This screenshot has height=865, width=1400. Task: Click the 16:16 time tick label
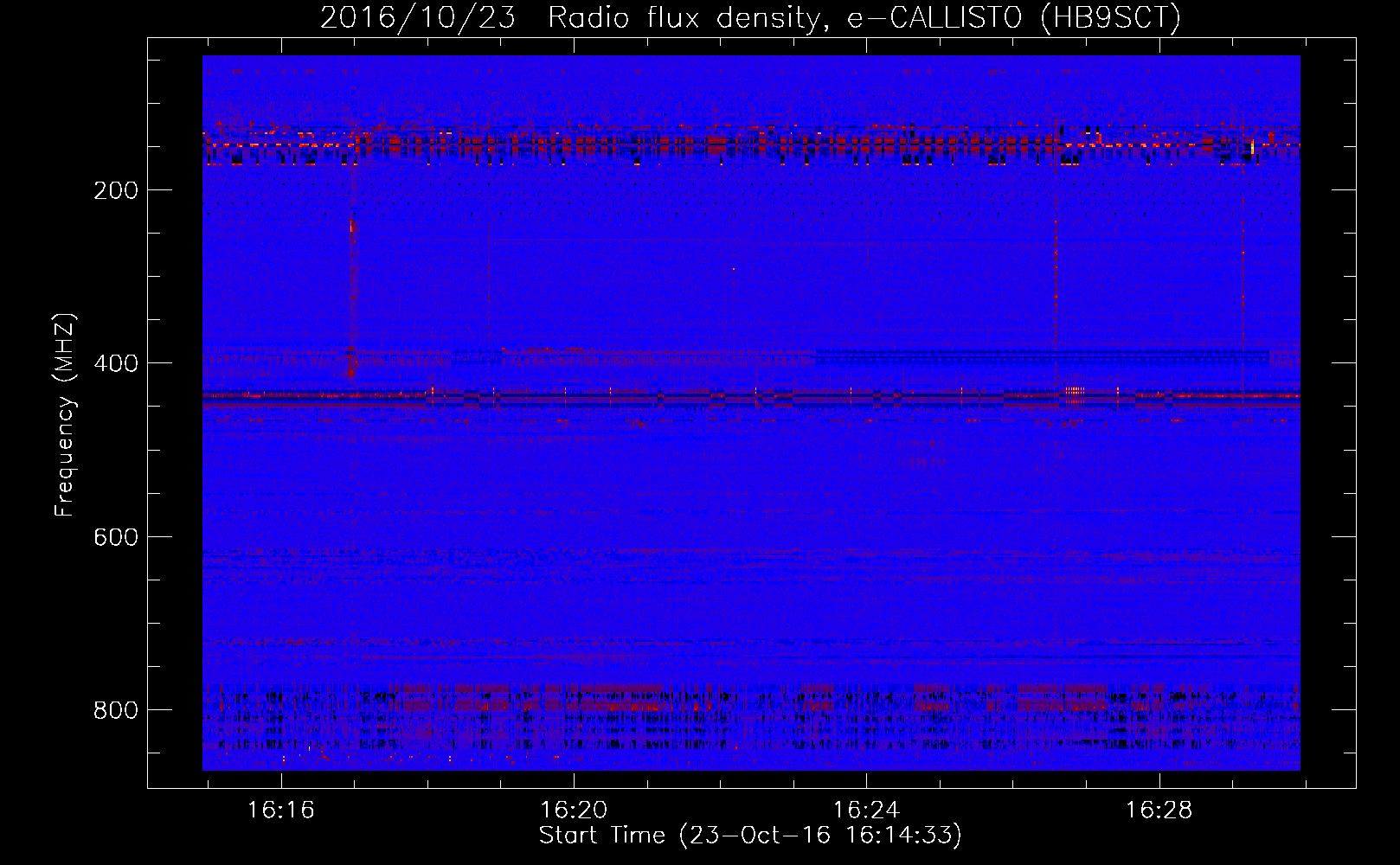click(280, 811)
